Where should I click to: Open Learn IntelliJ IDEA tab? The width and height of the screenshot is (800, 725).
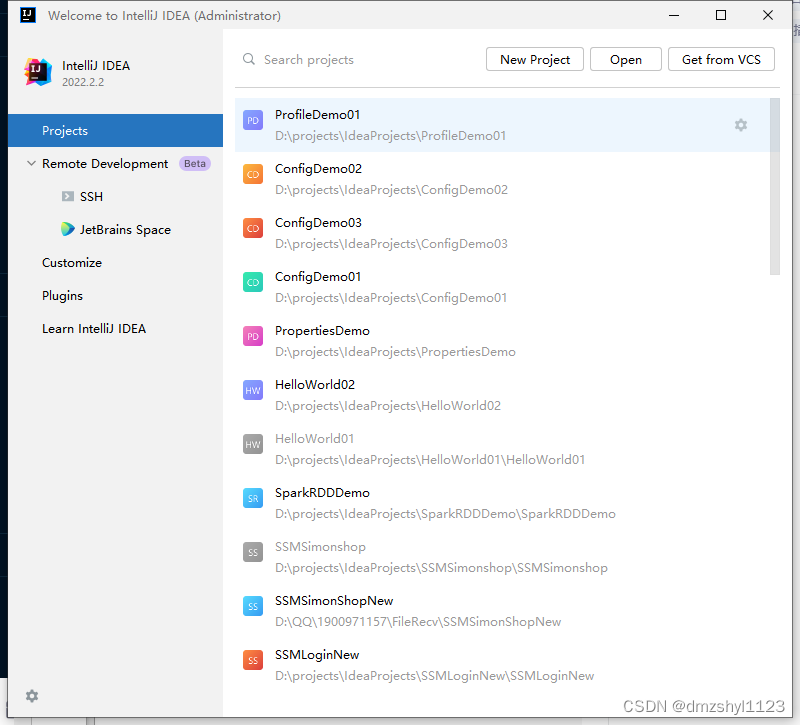115,329
